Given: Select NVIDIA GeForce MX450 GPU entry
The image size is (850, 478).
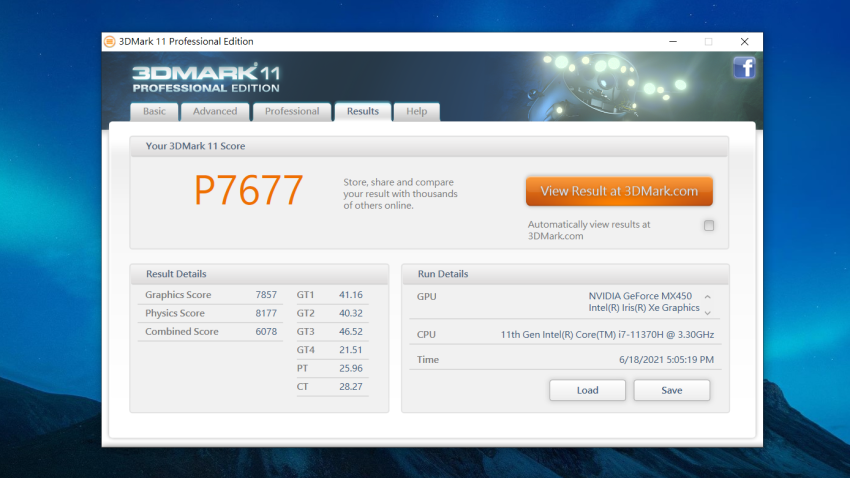Looking at the screenshot, I should click(x=640, y=296).
